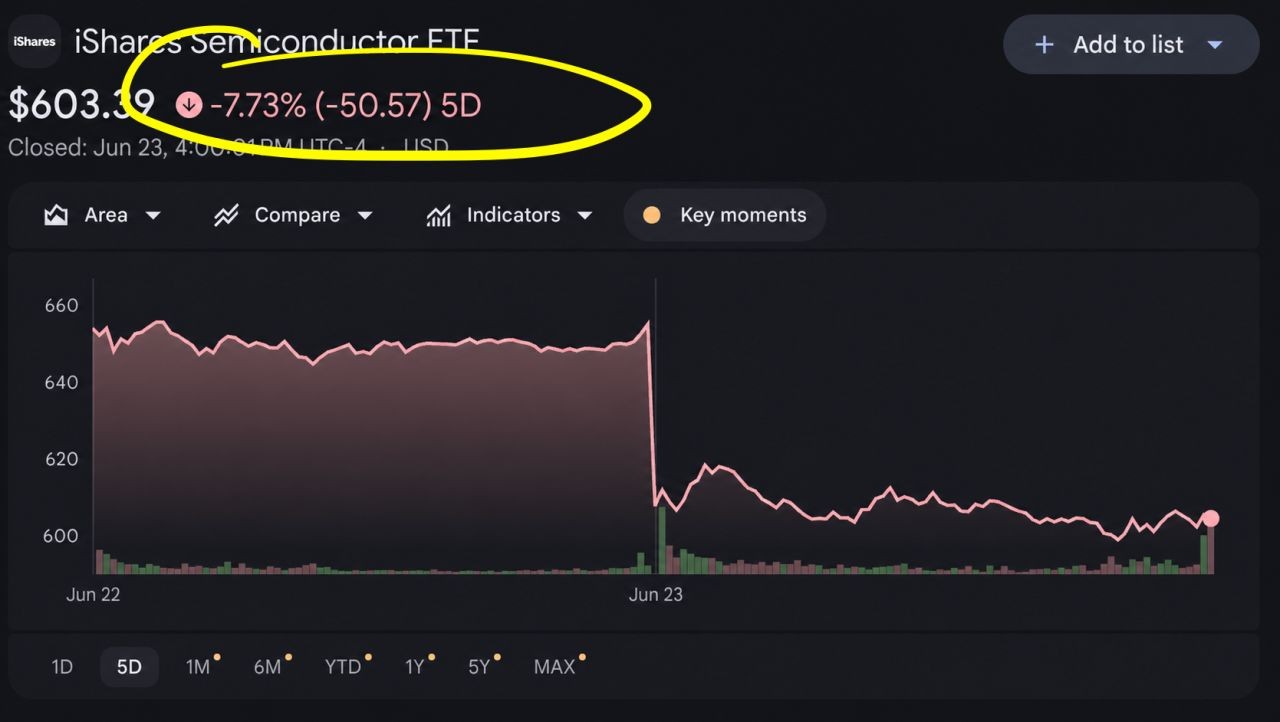This screenshot has height=722, width=1280.
Task: Click the iShares logo icon
Action: pos(34,42)
